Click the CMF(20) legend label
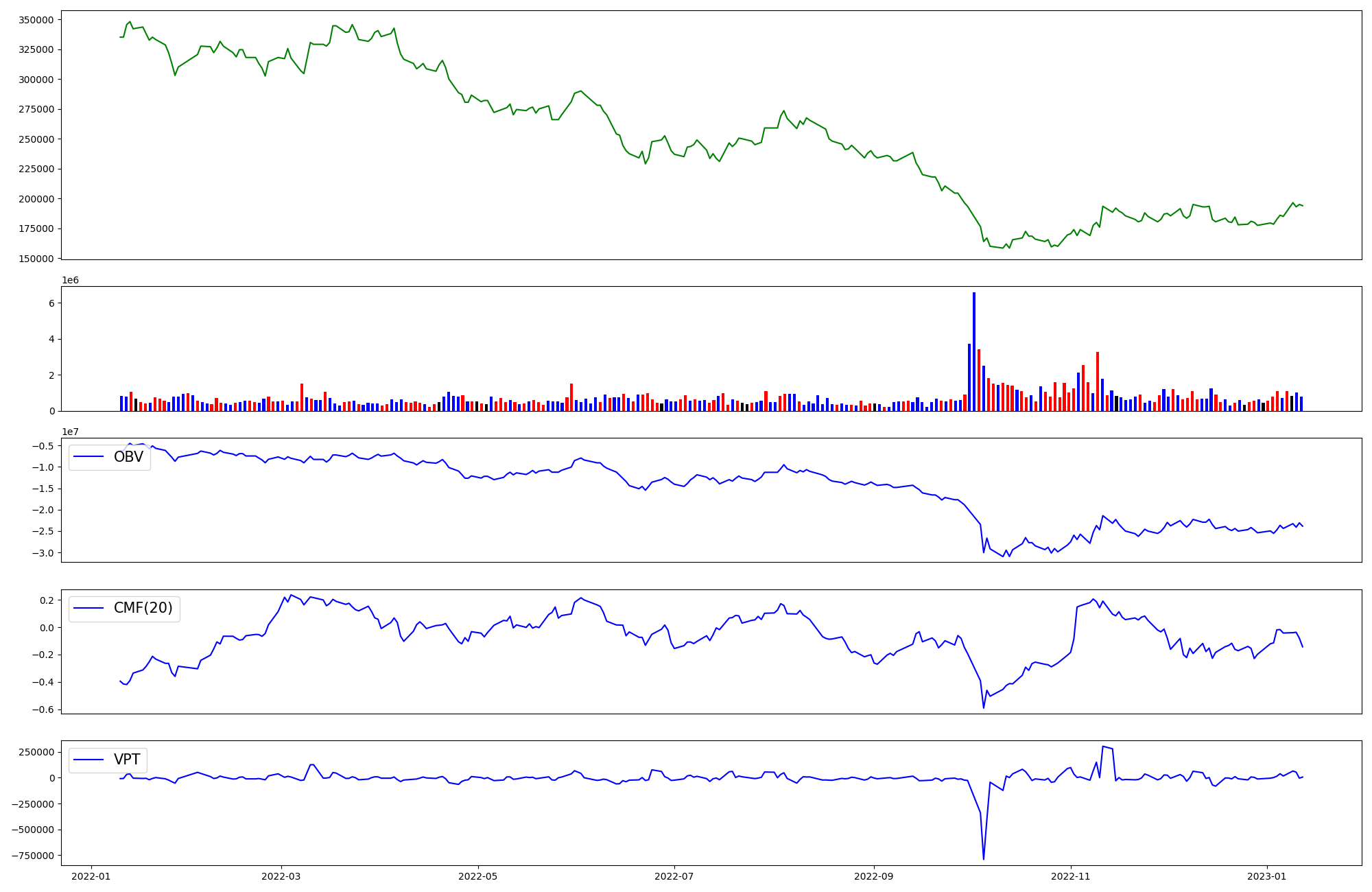The height and width of the screenshot is (892, 1372). coord(143,608)
